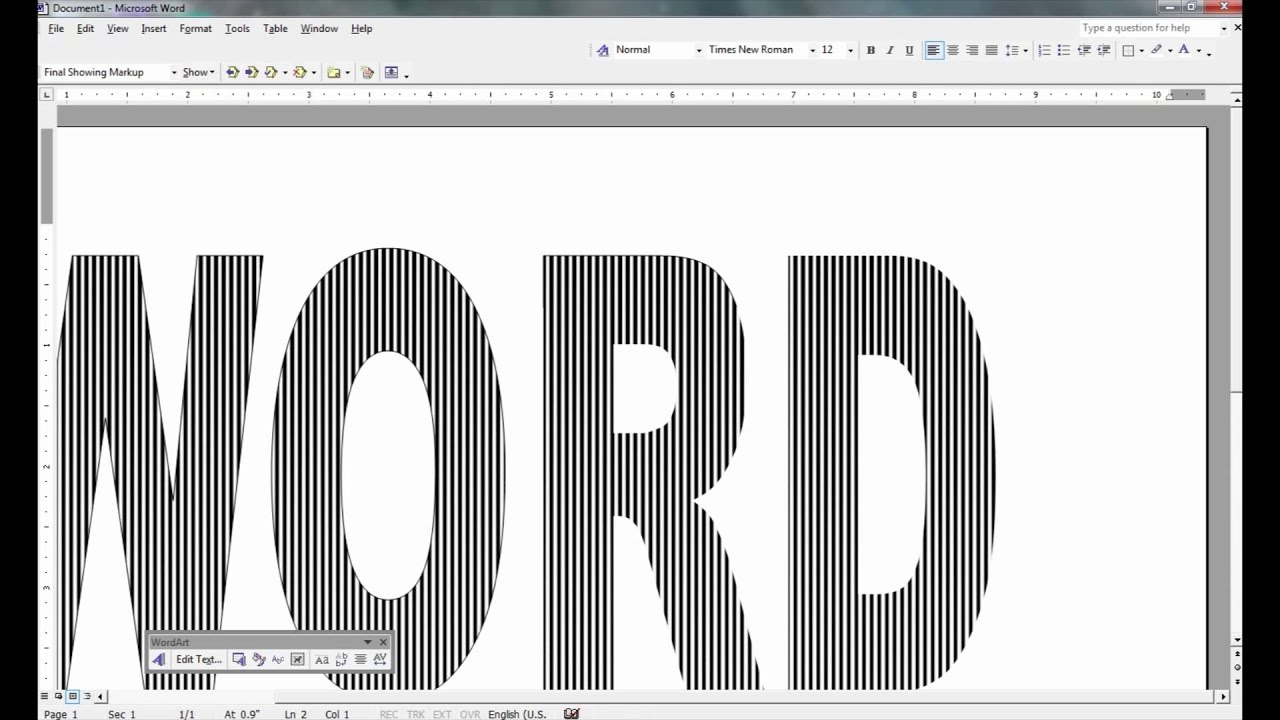The image size is (1280, 720).
Task: Open the Table menu
Action: [x=276, y=28]
